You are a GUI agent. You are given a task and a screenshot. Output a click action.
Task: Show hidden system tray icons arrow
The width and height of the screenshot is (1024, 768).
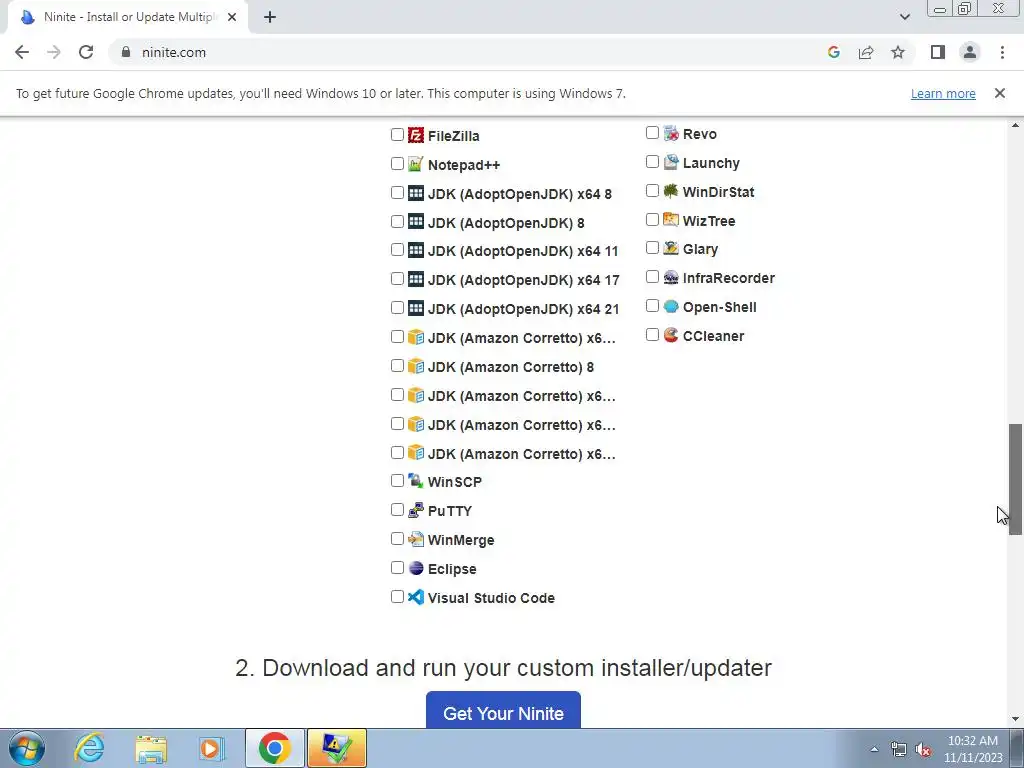tap(874, 748)
